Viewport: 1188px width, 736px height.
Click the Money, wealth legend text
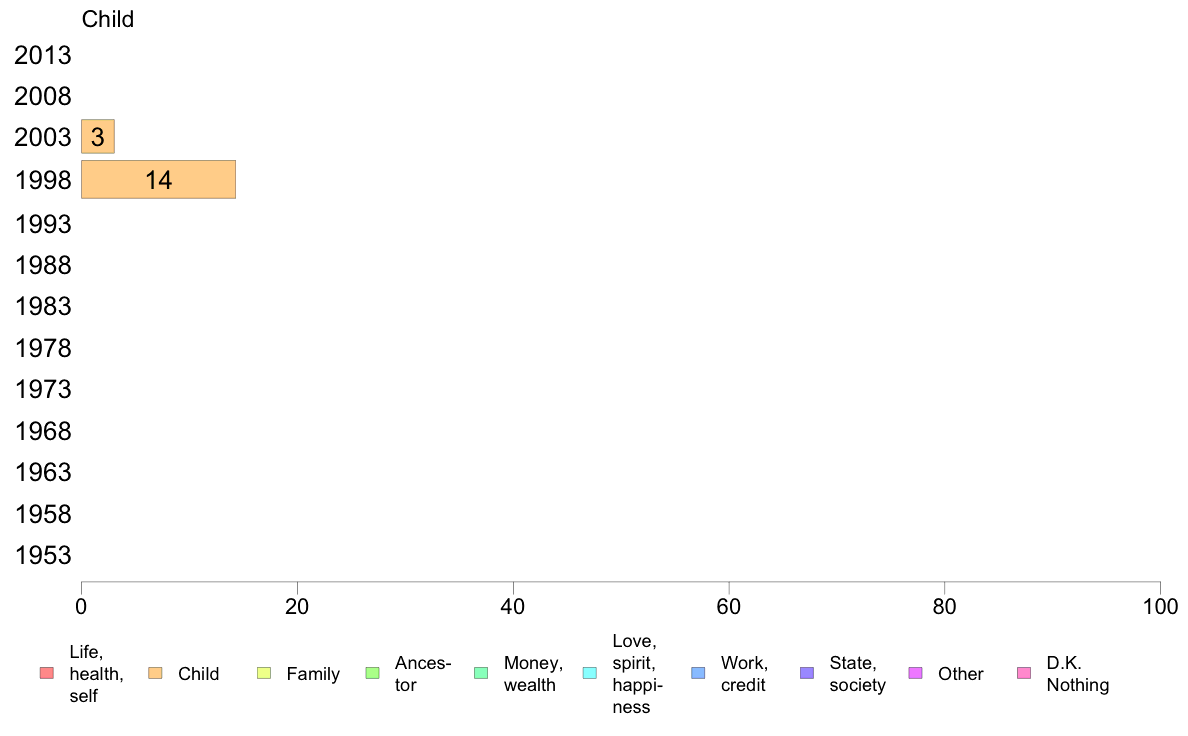[533, 674]
